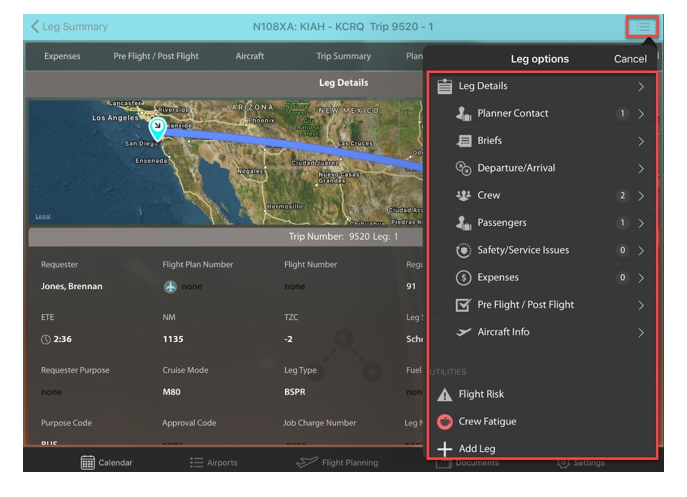The image size is (687, 497).
Task: Tap the Expenses dollar icon in menu
Action: 464,277
